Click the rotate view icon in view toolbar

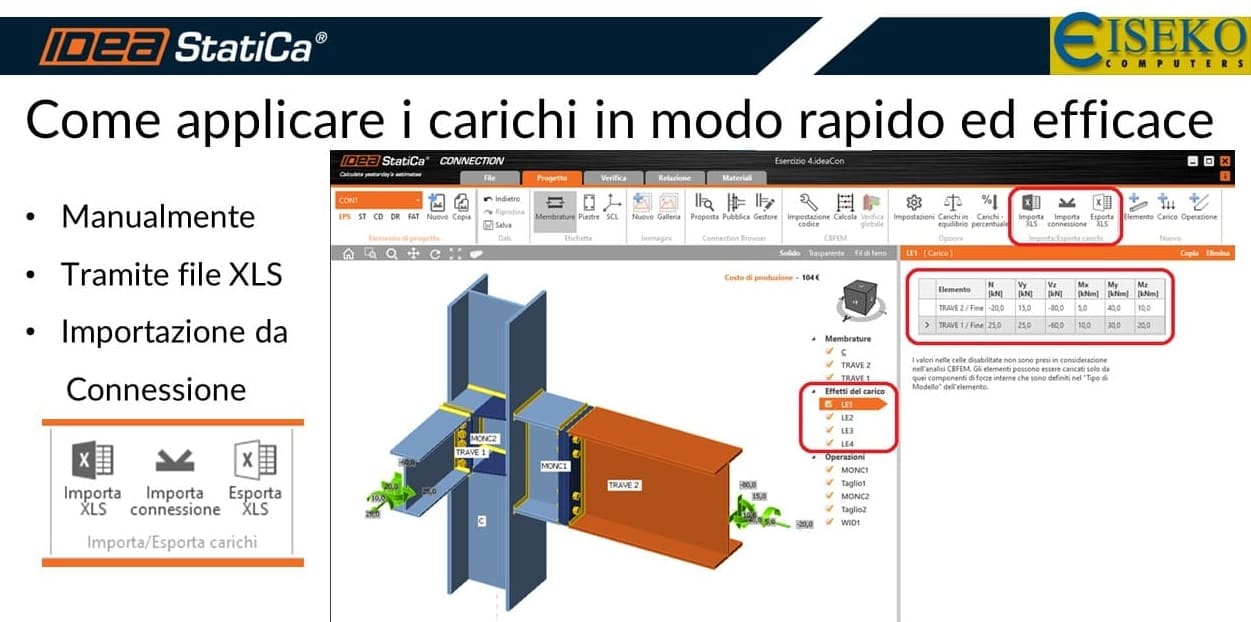point(435,254)
